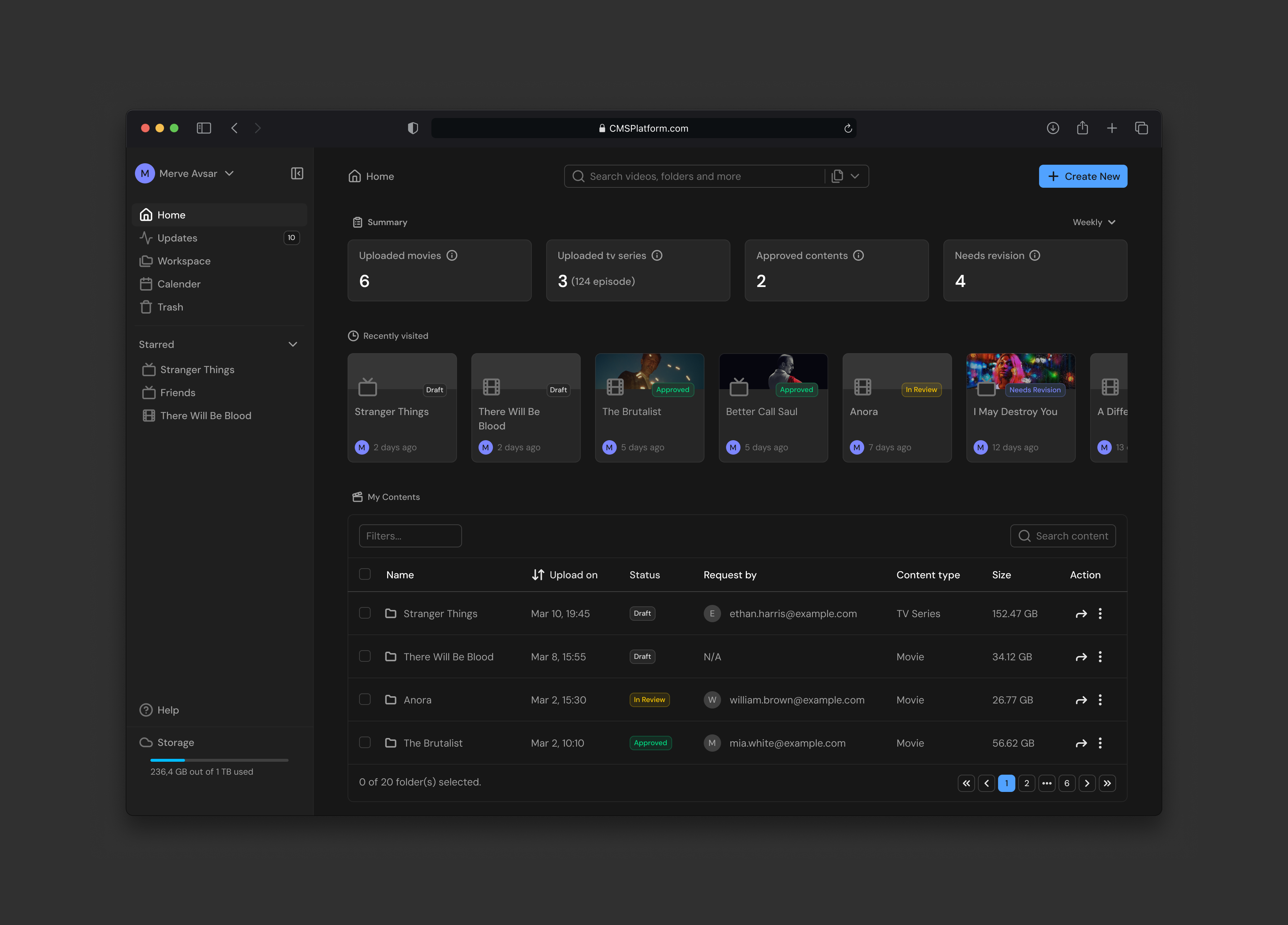Go back with the browser back arrow
Image resolution: width=1288 pixels, height=925 pixels.
tap(235, 128)
